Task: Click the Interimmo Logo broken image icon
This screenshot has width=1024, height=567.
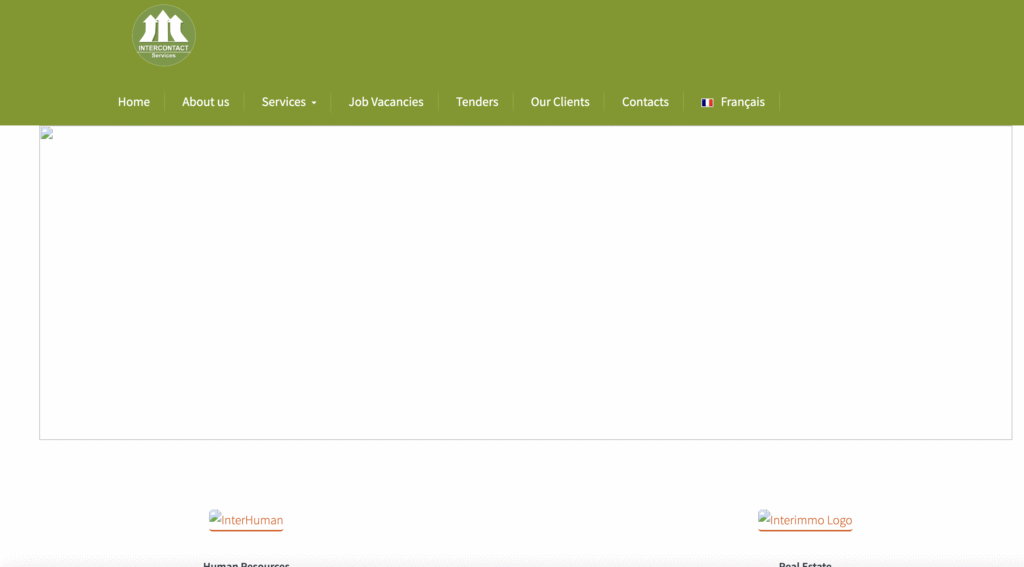Action: tap(764, 516)
